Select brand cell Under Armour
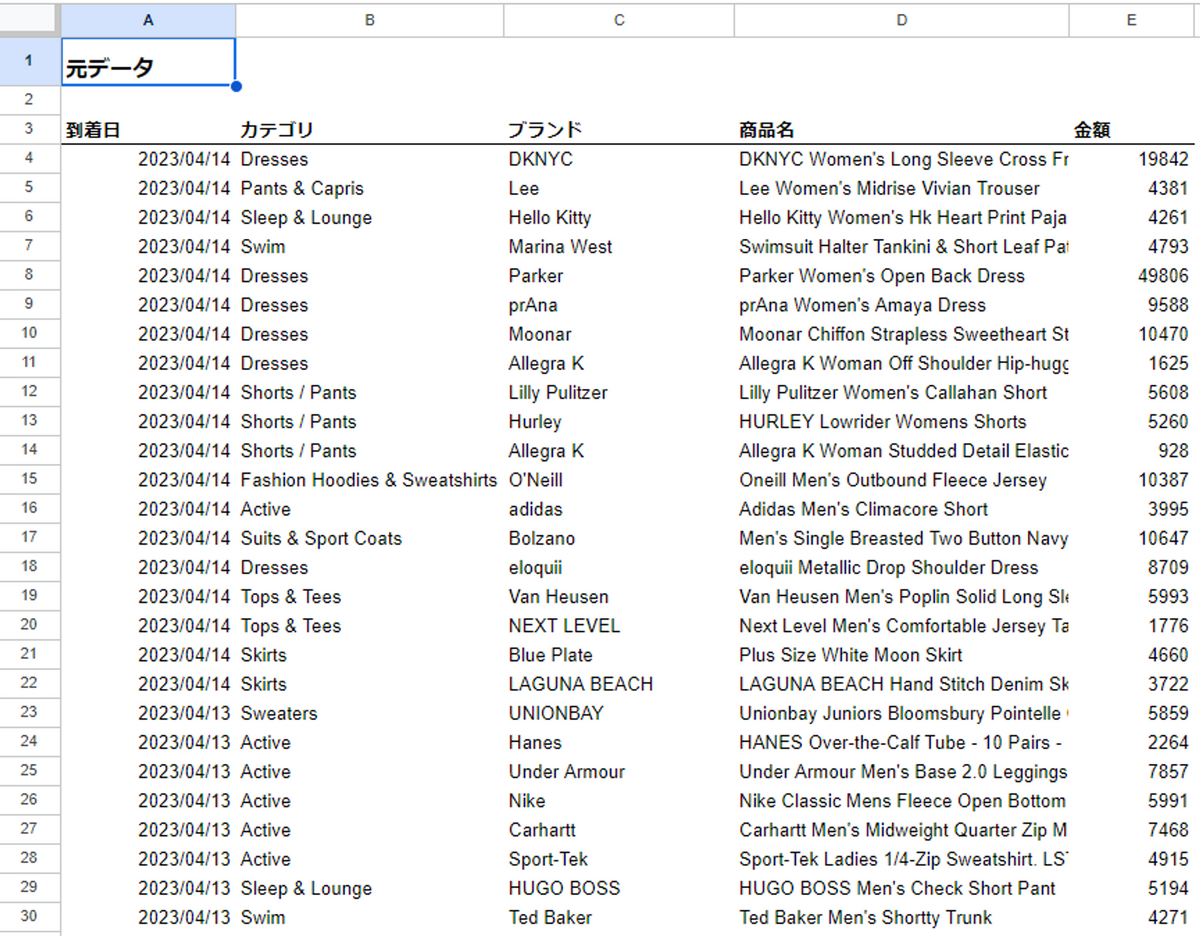The image size is (1200, 936). pos(619,771)
